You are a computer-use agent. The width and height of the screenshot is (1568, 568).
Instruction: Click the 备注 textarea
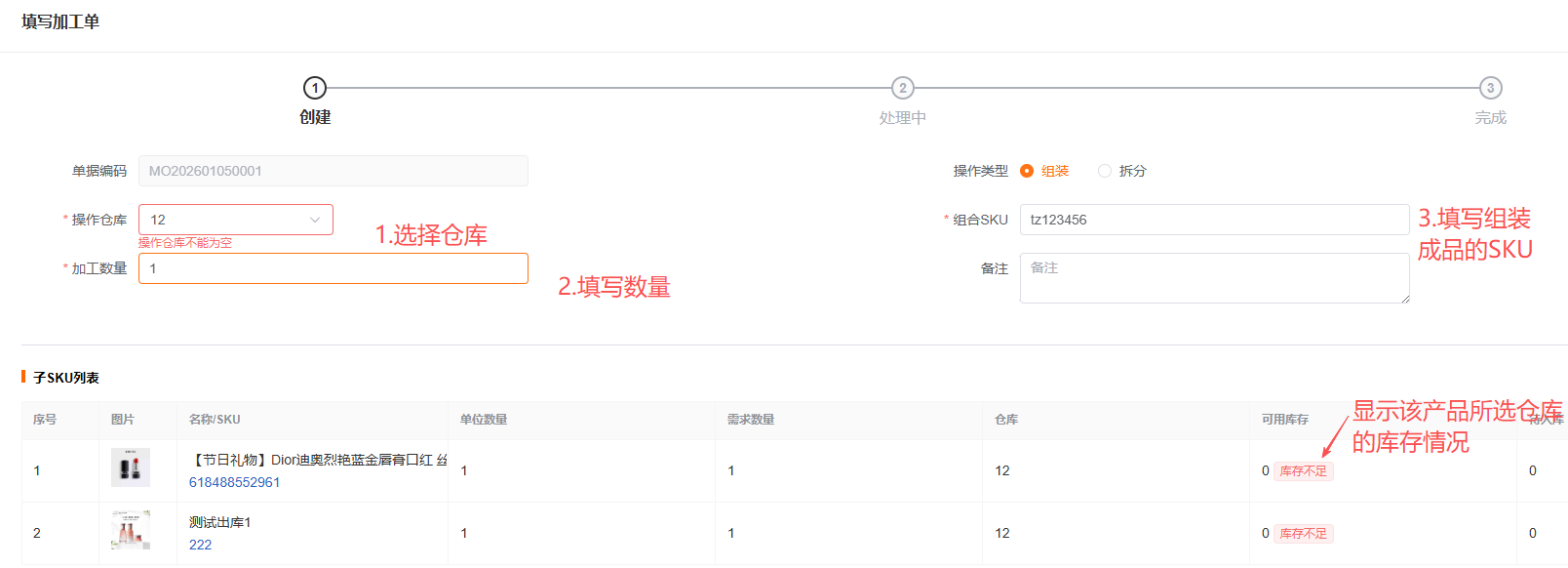point(1214,278)
